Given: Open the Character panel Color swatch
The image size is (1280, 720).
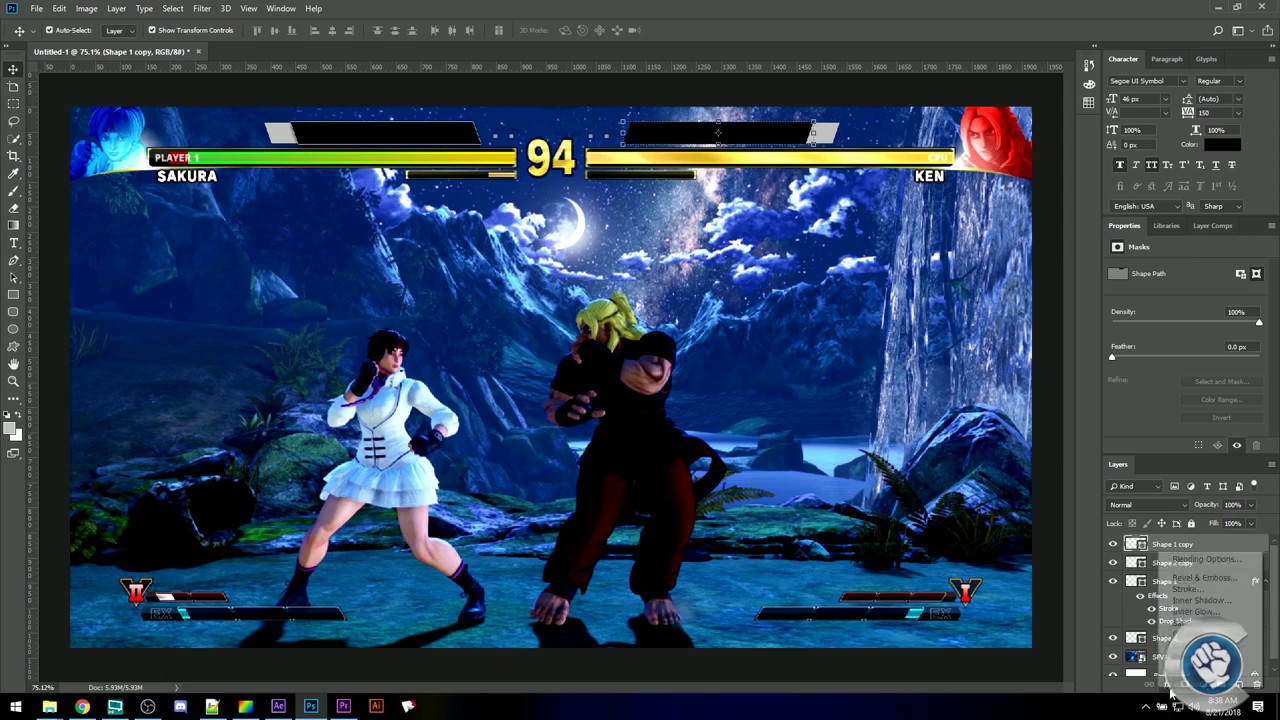Looking at the screenshot, I should click(x=1221, y=144).
